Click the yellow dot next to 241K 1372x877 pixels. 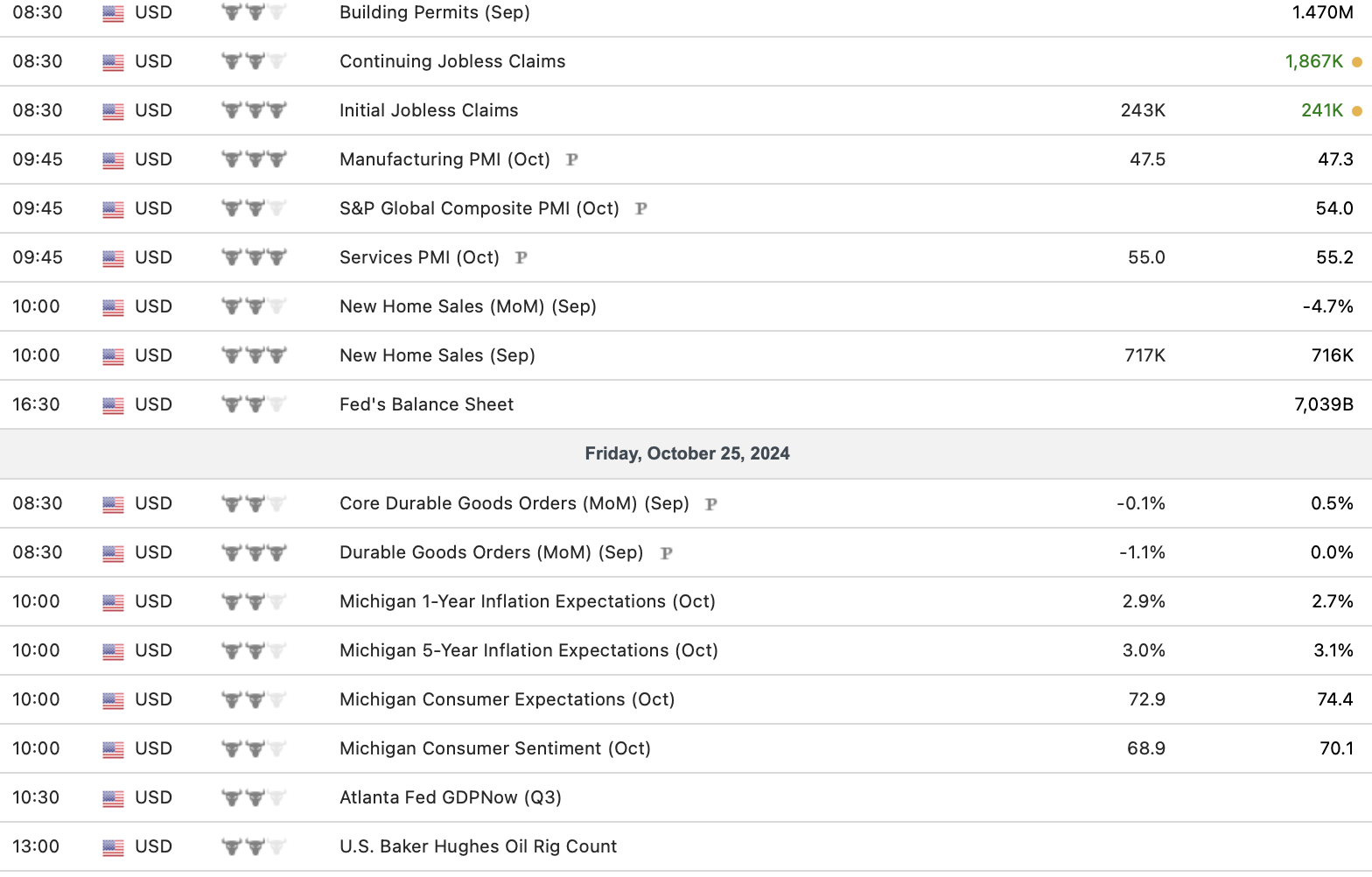pyautogui.click(x=1357, y=111)
